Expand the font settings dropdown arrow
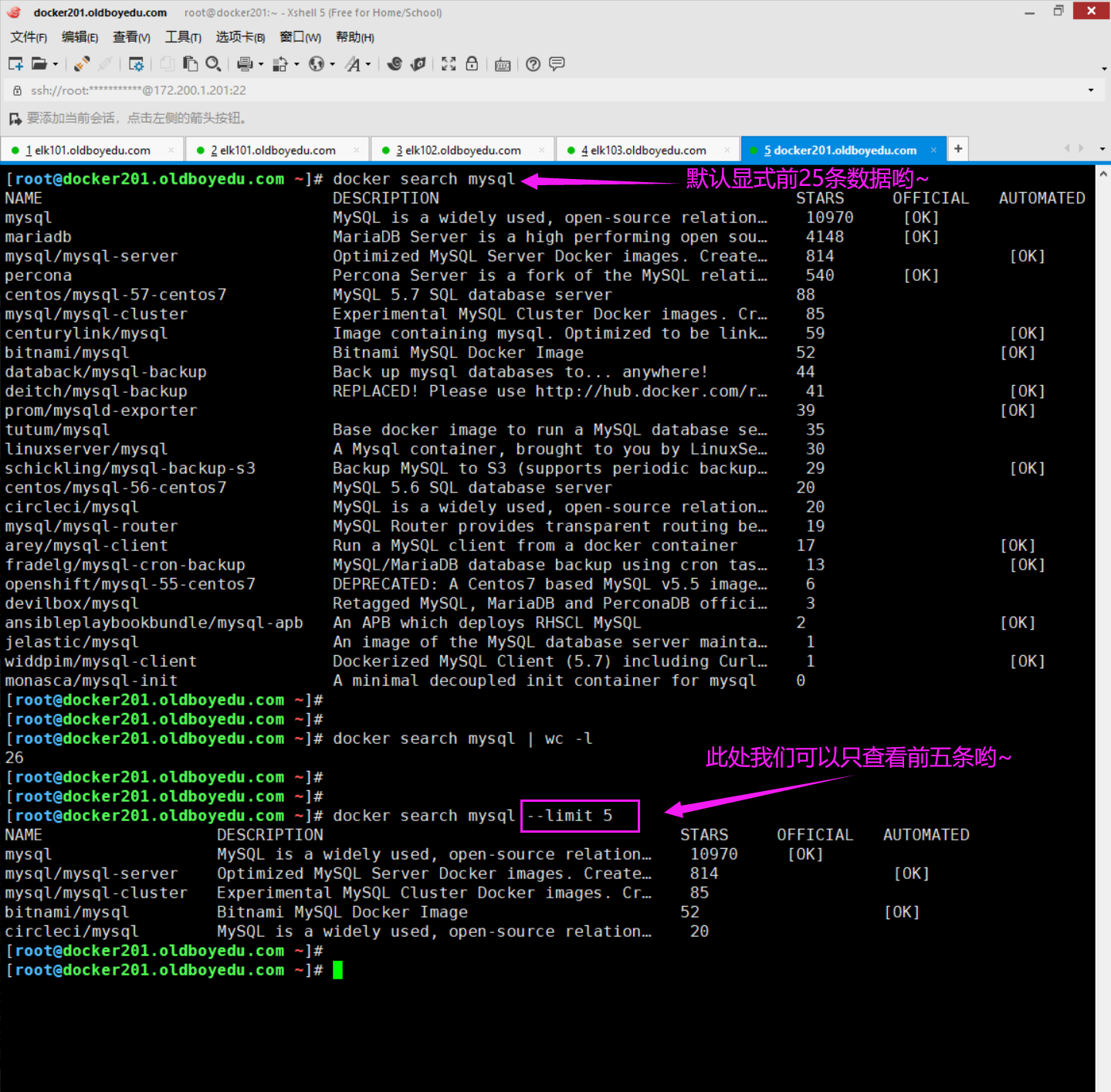 point(368,65)
